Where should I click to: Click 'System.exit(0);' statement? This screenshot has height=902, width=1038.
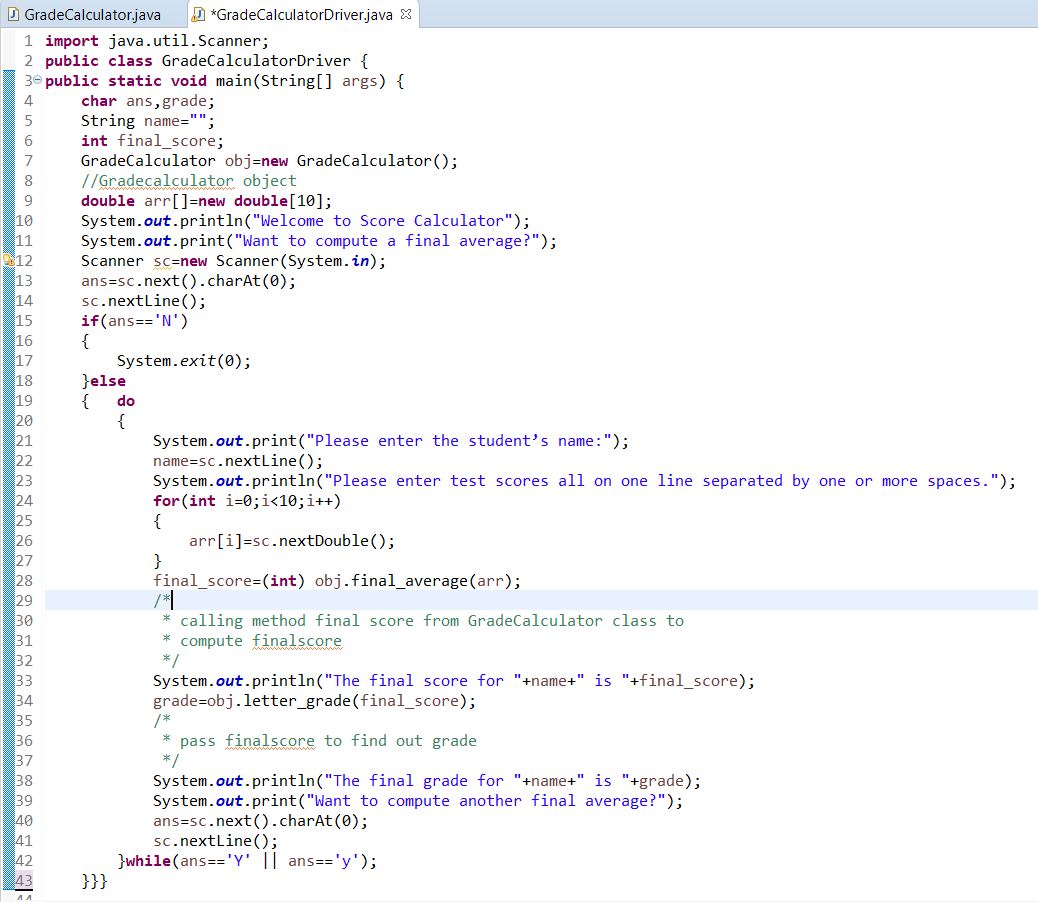(184, 361)
